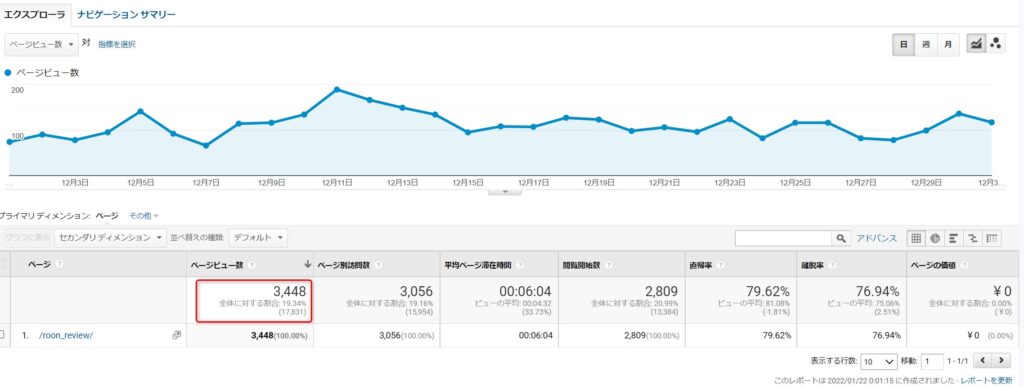Select the percentage pie view icon

click(935, 238)
